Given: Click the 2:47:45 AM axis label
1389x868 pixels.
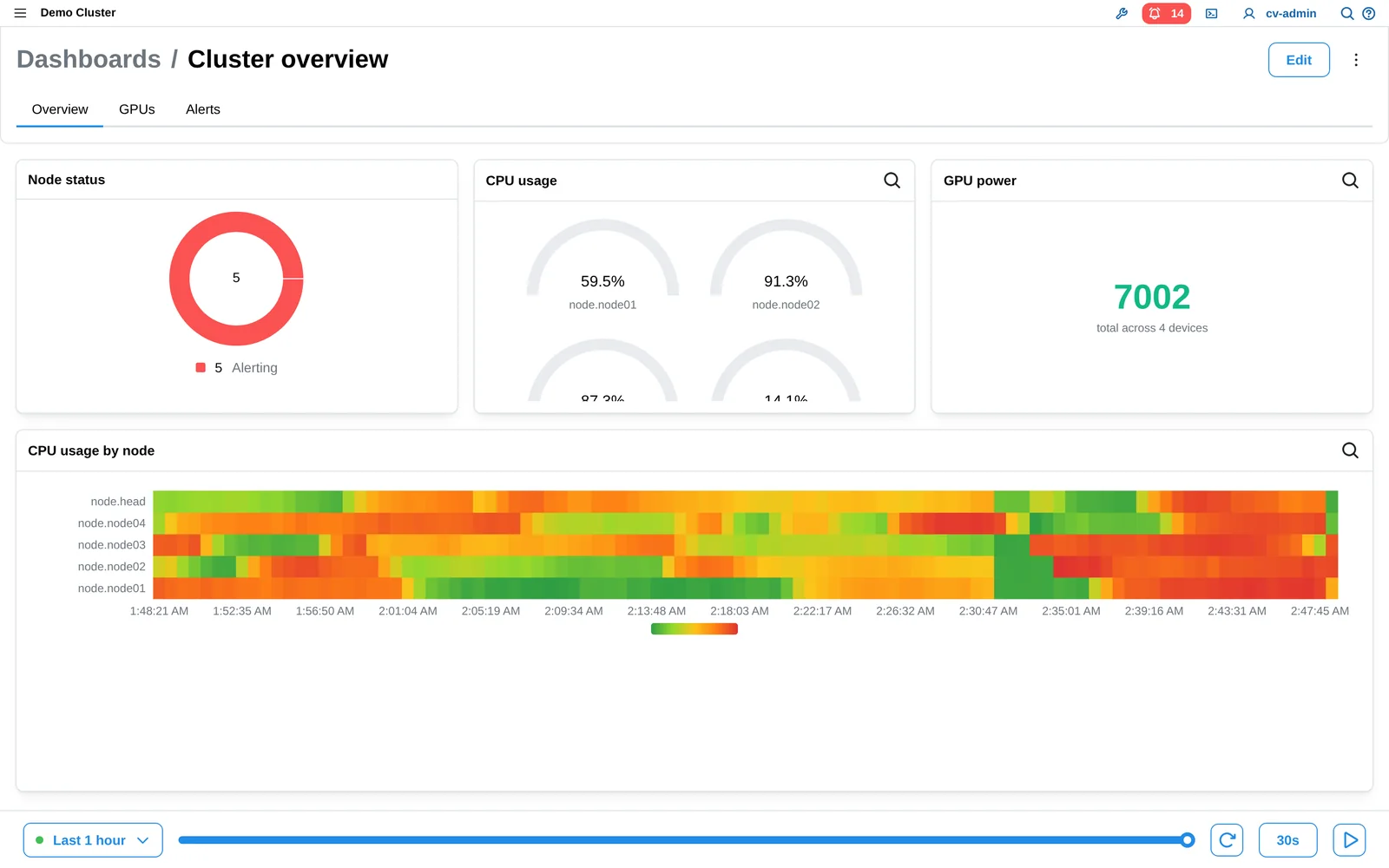Looking at the screenshot, I should coord(1320,611).
